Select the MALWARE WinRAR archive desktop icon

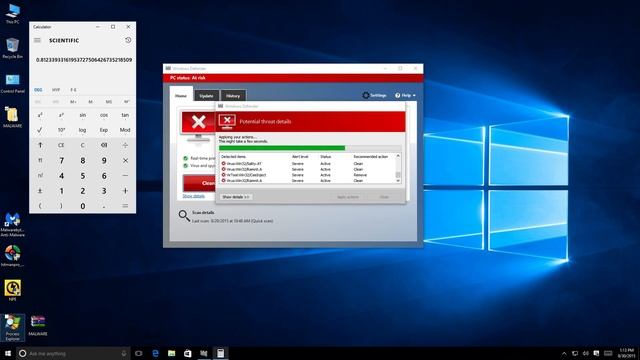click(x=38, y=325)
